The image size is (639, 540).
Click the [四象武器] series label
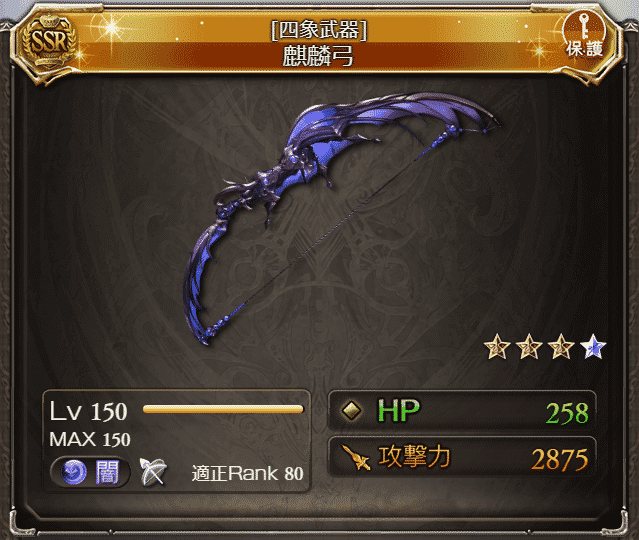click(319, 29)
